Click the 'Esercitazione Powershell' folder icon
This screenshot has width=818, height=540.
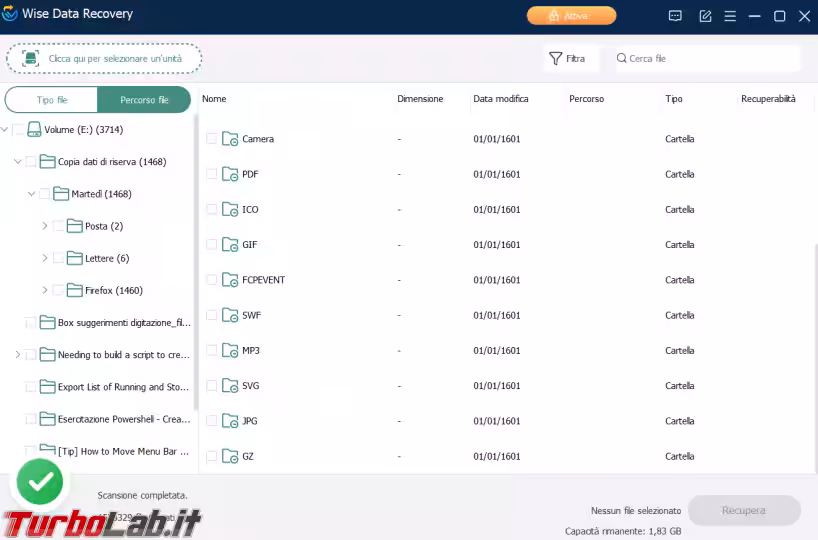47,419
